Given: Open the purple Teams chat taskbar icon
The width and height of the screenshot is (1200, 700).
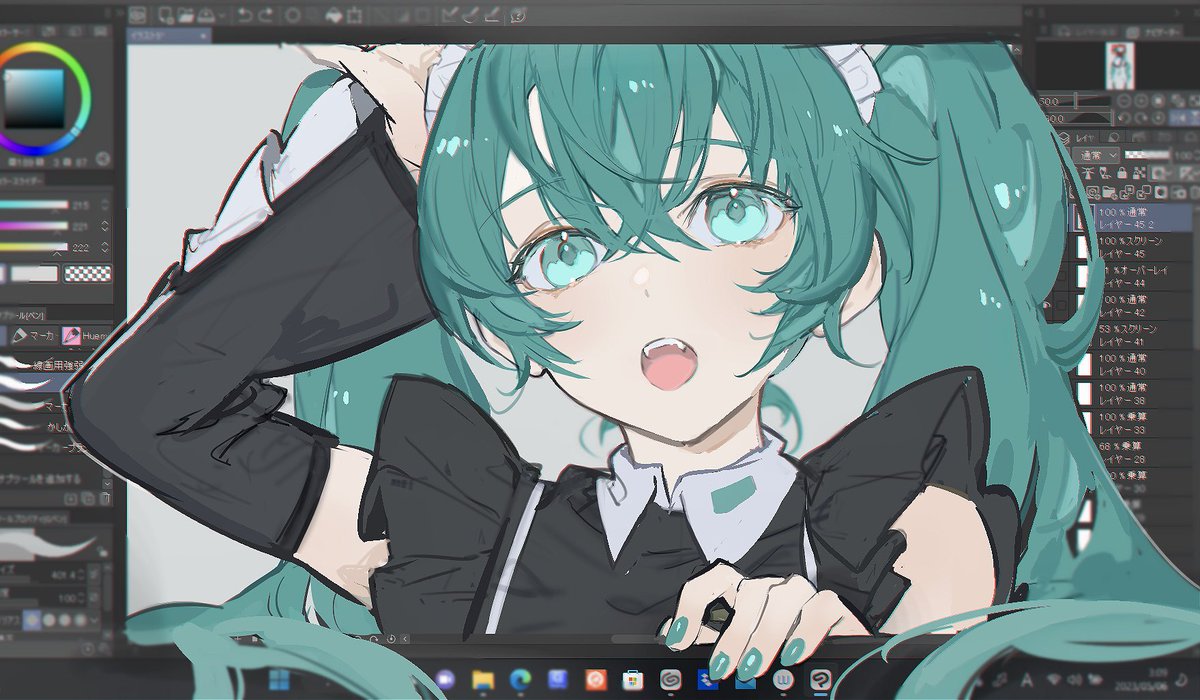Looking at the screenshot, I should tap(445, 681).
